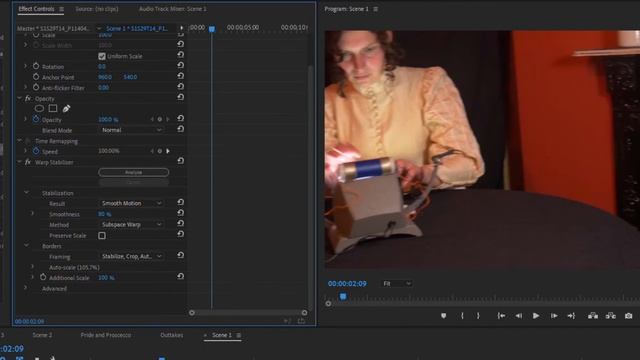Click the Analyze button in Warp Stabilizer
640x360 pixels.
point(133,172)
